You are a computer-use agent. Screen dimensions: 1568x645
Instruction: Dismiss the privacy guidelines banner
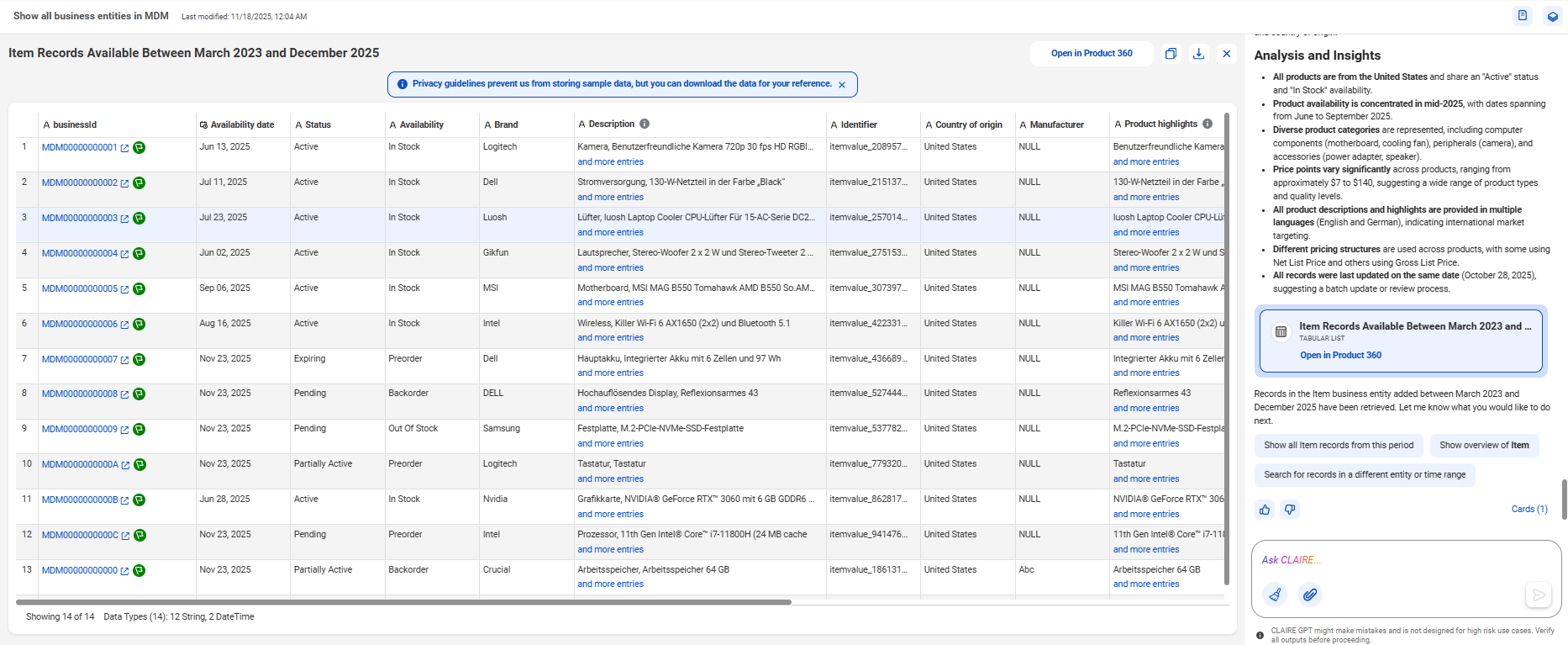tap(842, 85)
